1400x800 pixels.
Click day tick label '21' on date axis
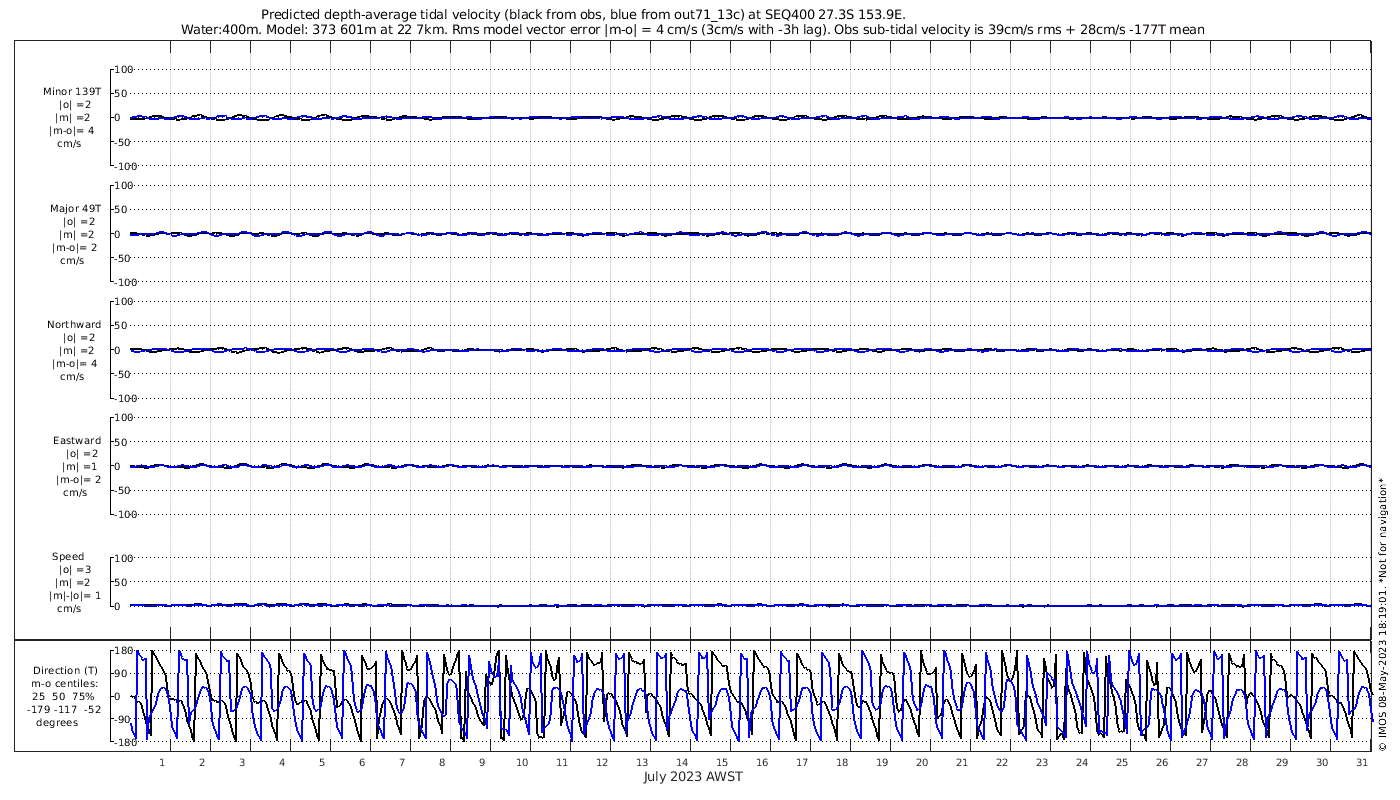point(962,762)
